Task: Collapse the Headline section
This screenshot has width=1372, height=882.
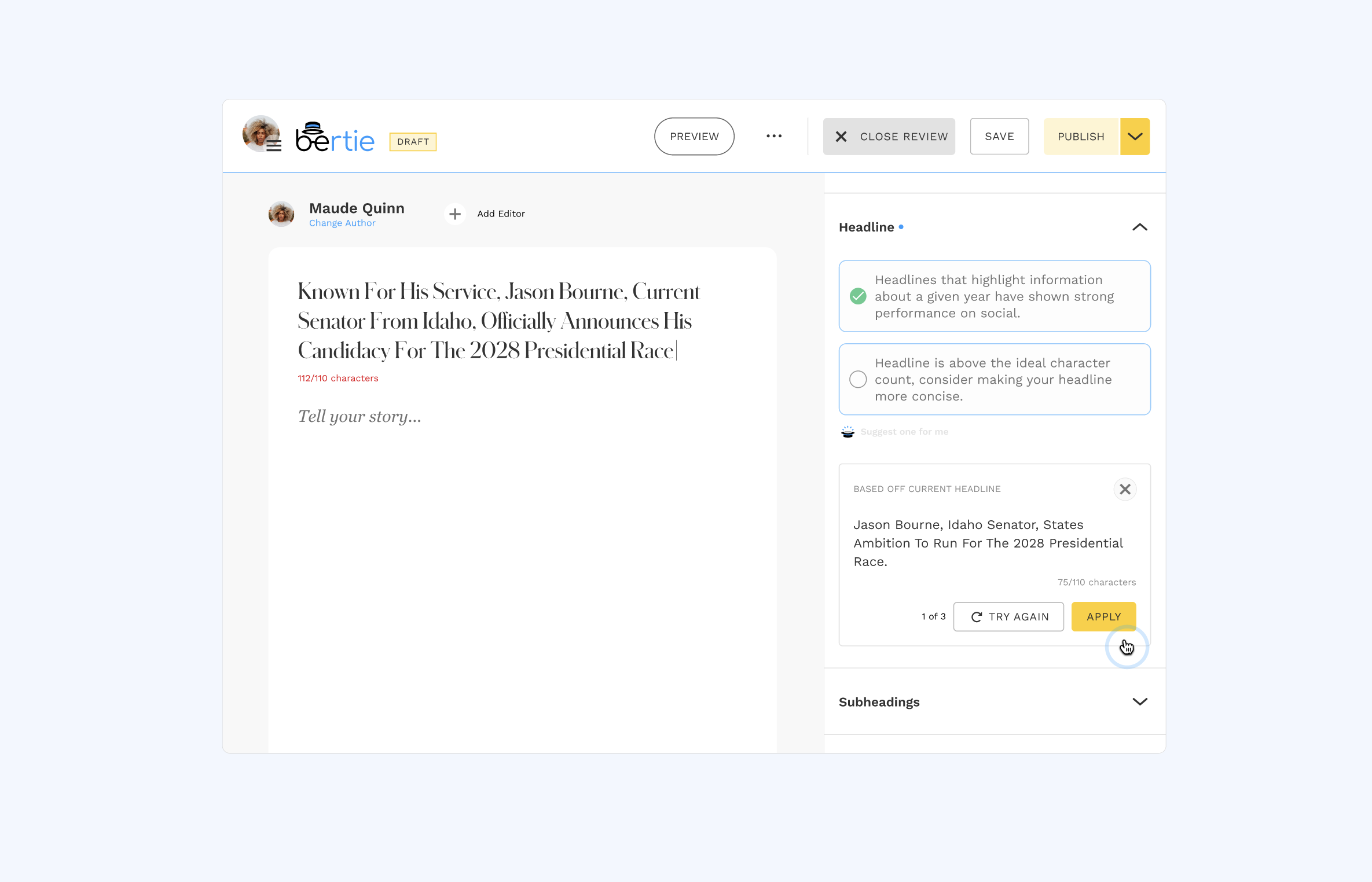Action: coord(1139,227)
